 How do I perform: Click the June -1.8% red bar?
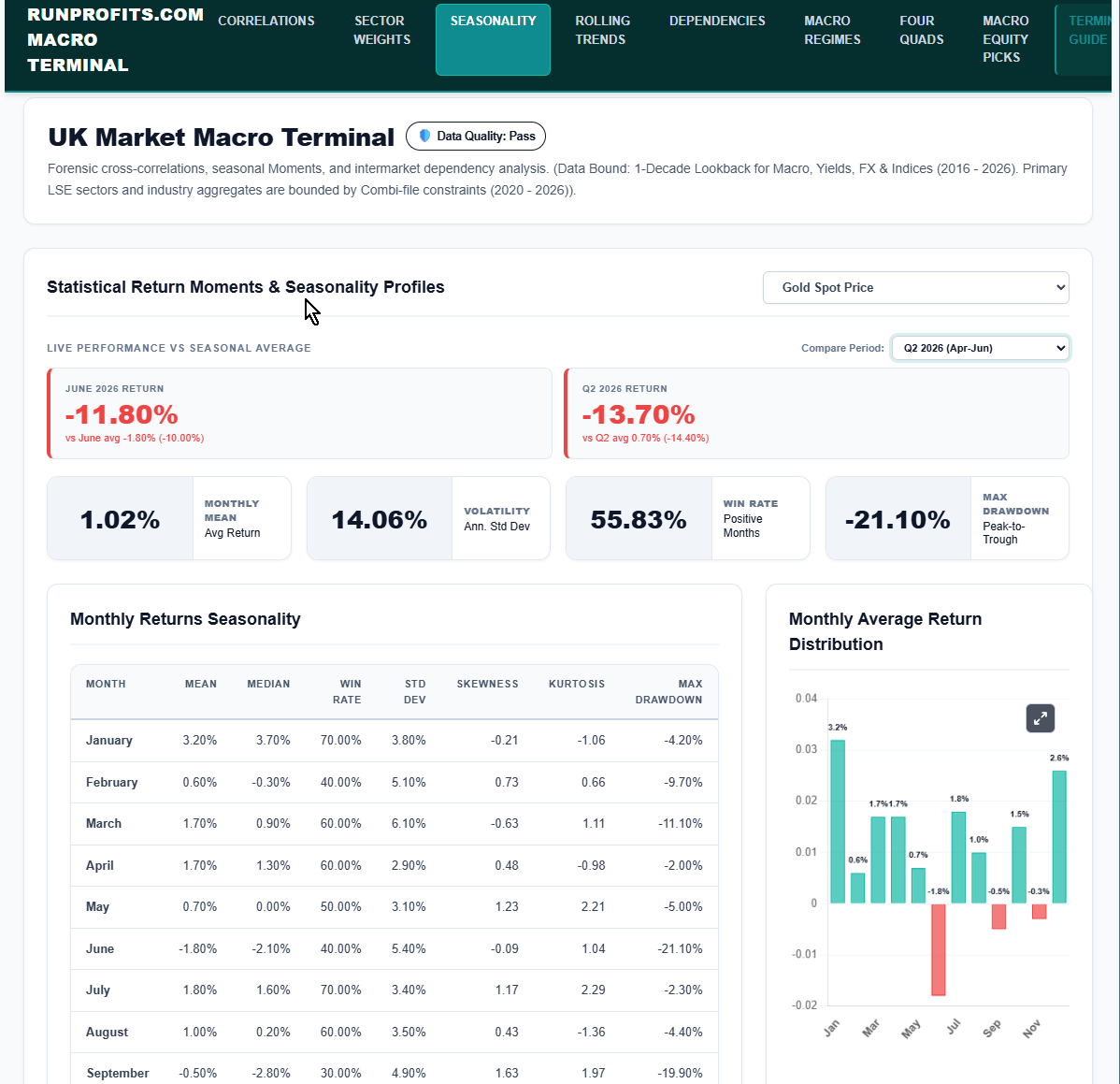click(x=938, y=949)
